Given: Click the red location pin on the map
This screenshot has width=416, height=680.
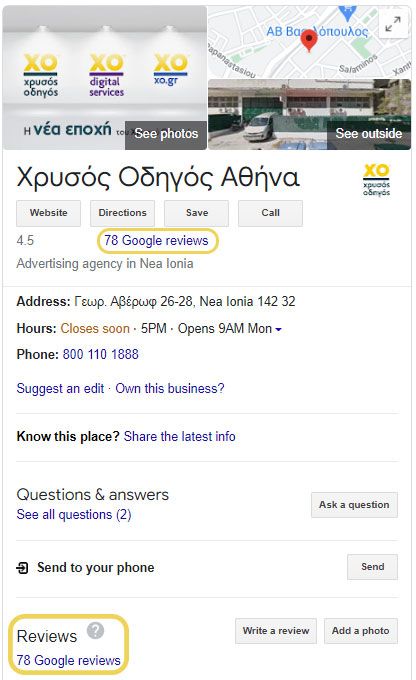Looking at the screenshot, I should (x=309, y=41).
